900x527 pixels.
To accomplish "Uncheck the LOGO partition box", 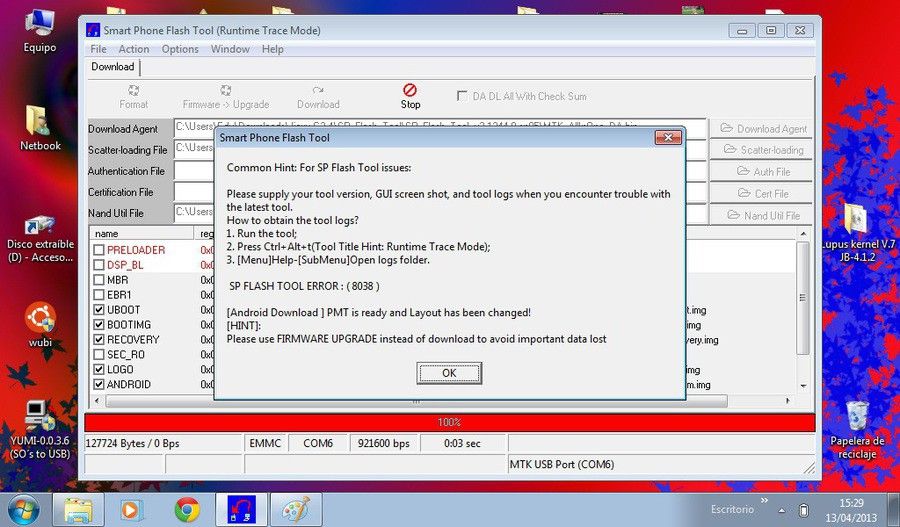I will (99, 369).
